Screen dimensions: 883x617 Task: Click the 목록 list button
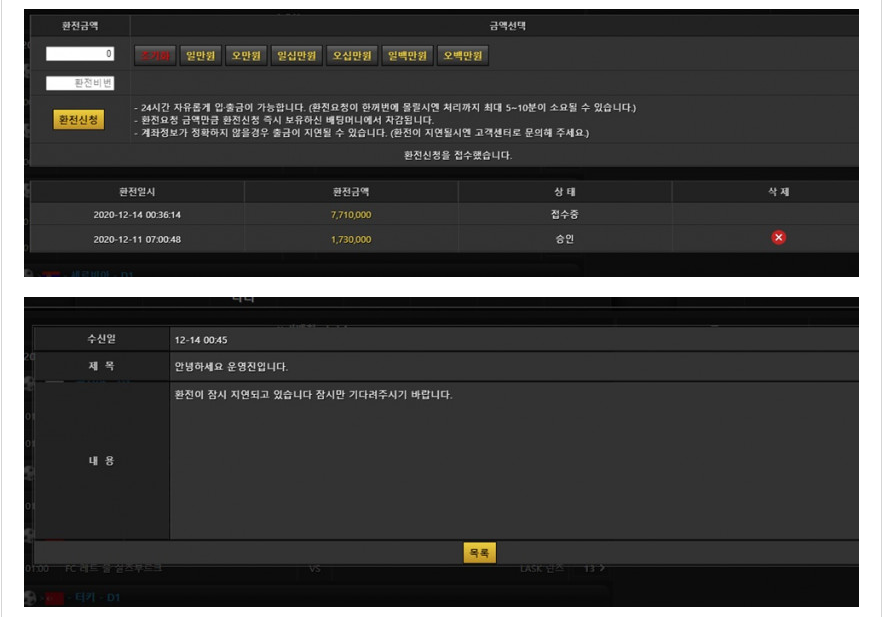click(479, 553)
